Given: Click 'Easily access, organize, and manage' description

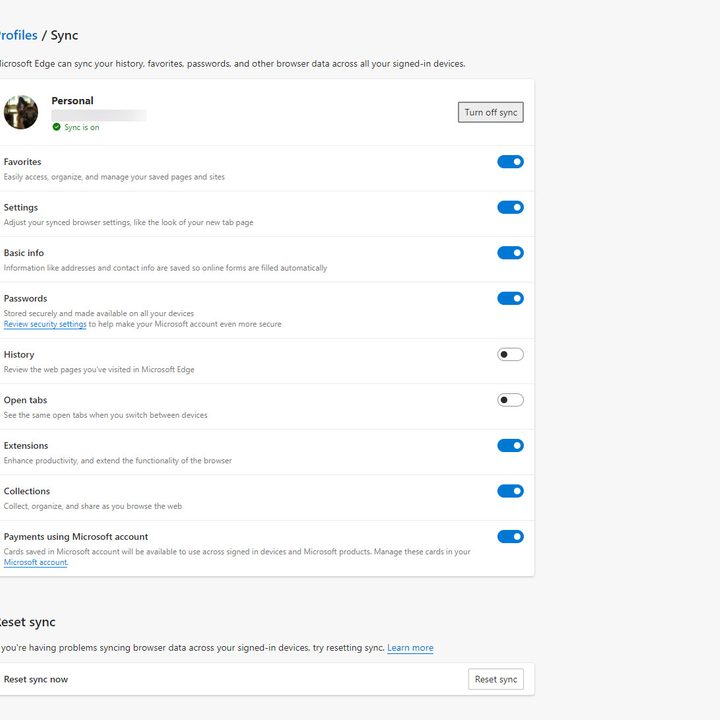Looking at the screenshot, I should tap(114, 177).
